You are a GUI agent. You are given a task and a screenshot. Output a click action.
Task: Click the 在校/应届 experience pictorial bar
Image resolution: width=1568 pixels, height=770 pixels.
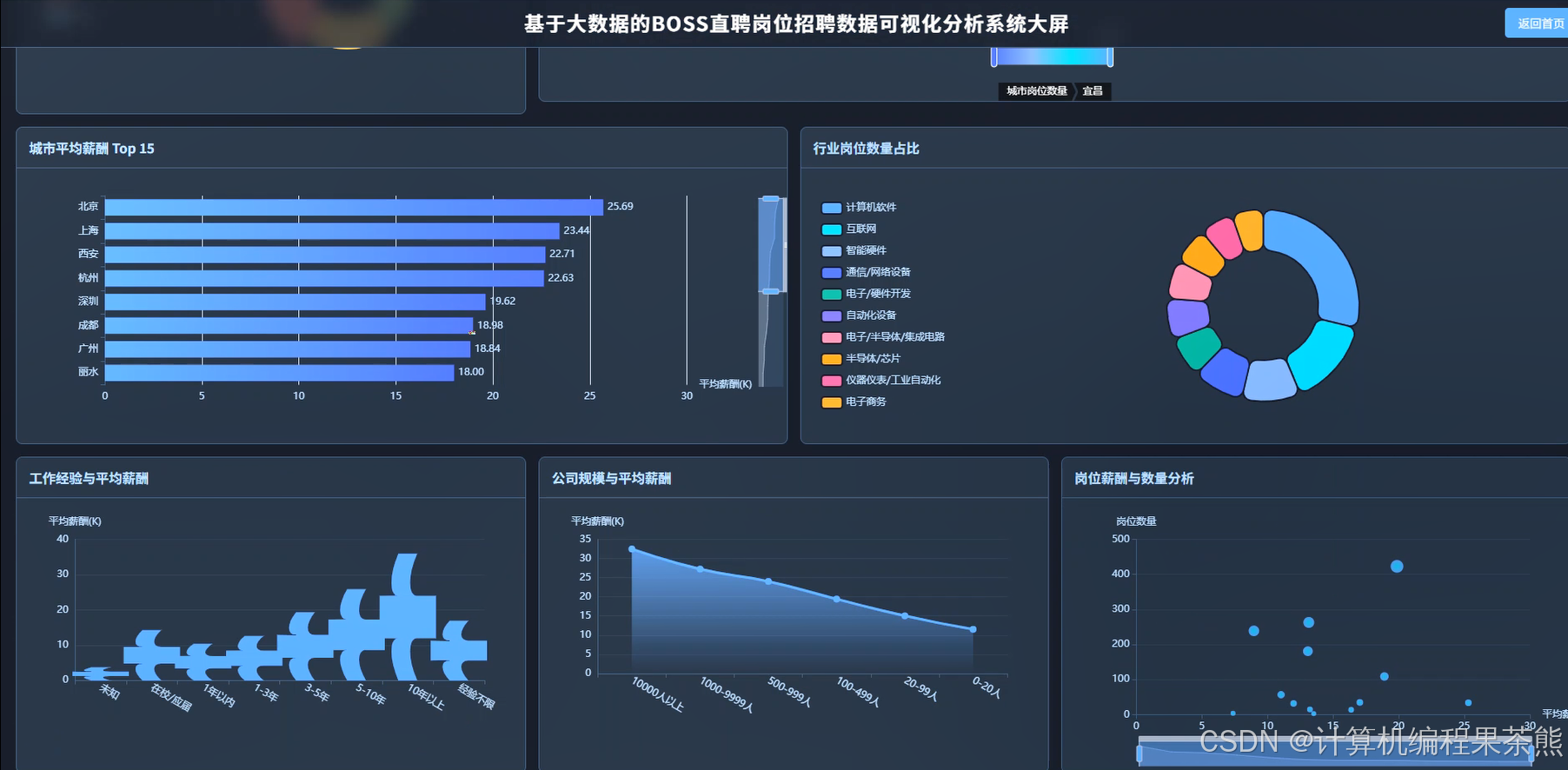tap(151, 656)
